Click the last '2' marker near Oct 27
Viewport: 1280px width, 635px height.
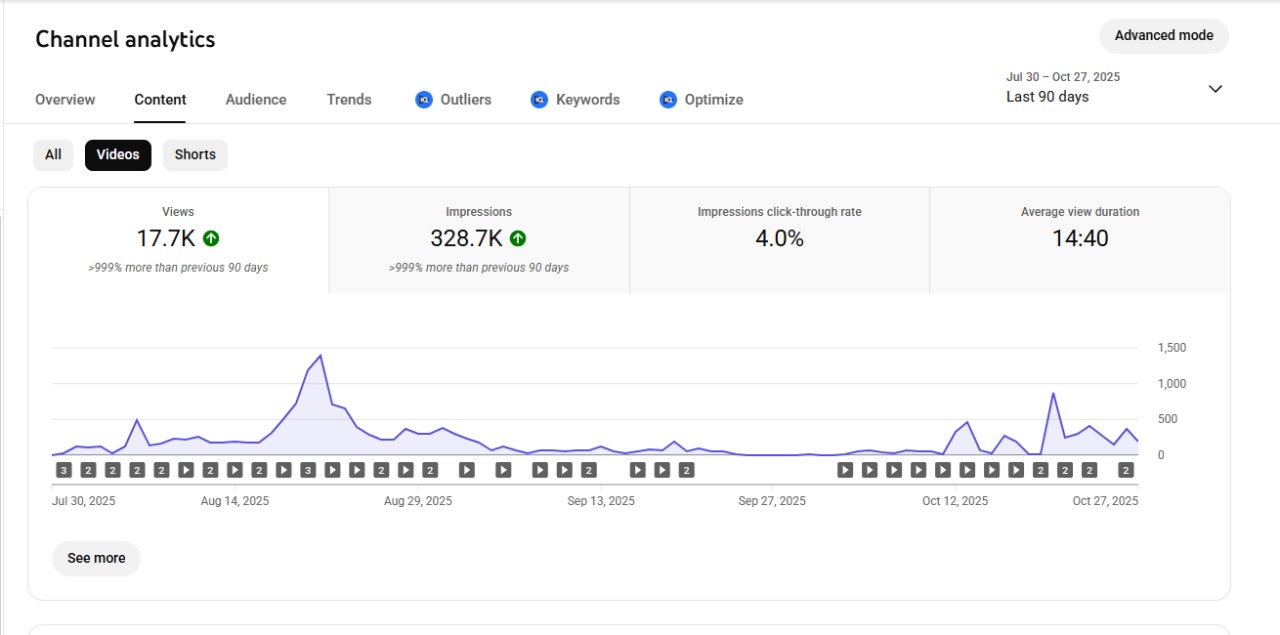pyautogui.click(x=1126, y=470)
